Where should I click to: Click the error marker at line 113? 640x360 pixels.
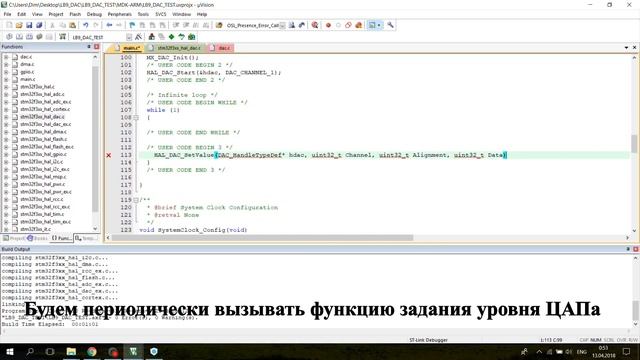click(x=109, y=155)
